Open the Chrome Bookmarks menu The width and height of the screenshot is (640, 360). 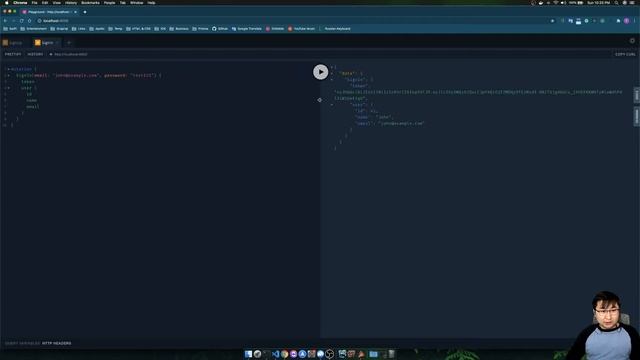click(90, 3)
